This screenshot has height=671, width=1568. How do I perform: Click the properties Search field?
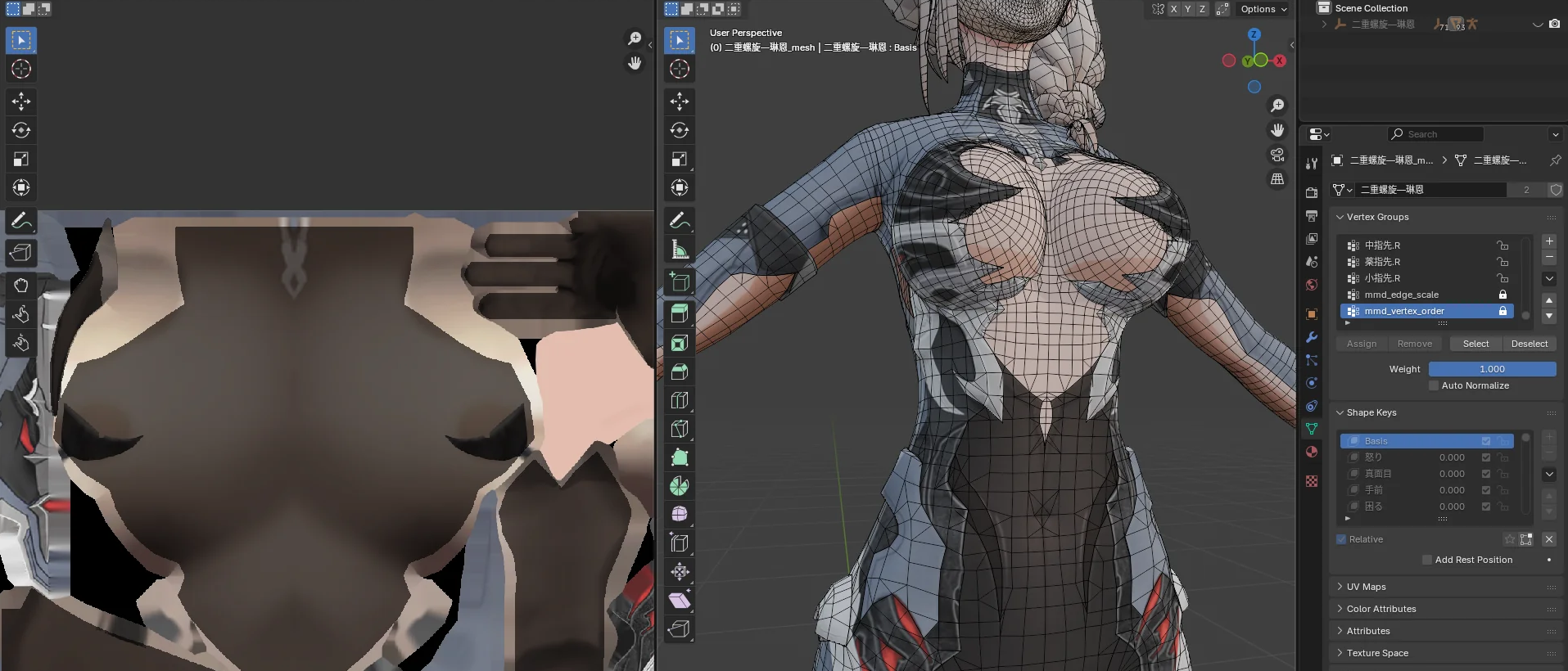pyautogui.click(x=1436, y=134)
